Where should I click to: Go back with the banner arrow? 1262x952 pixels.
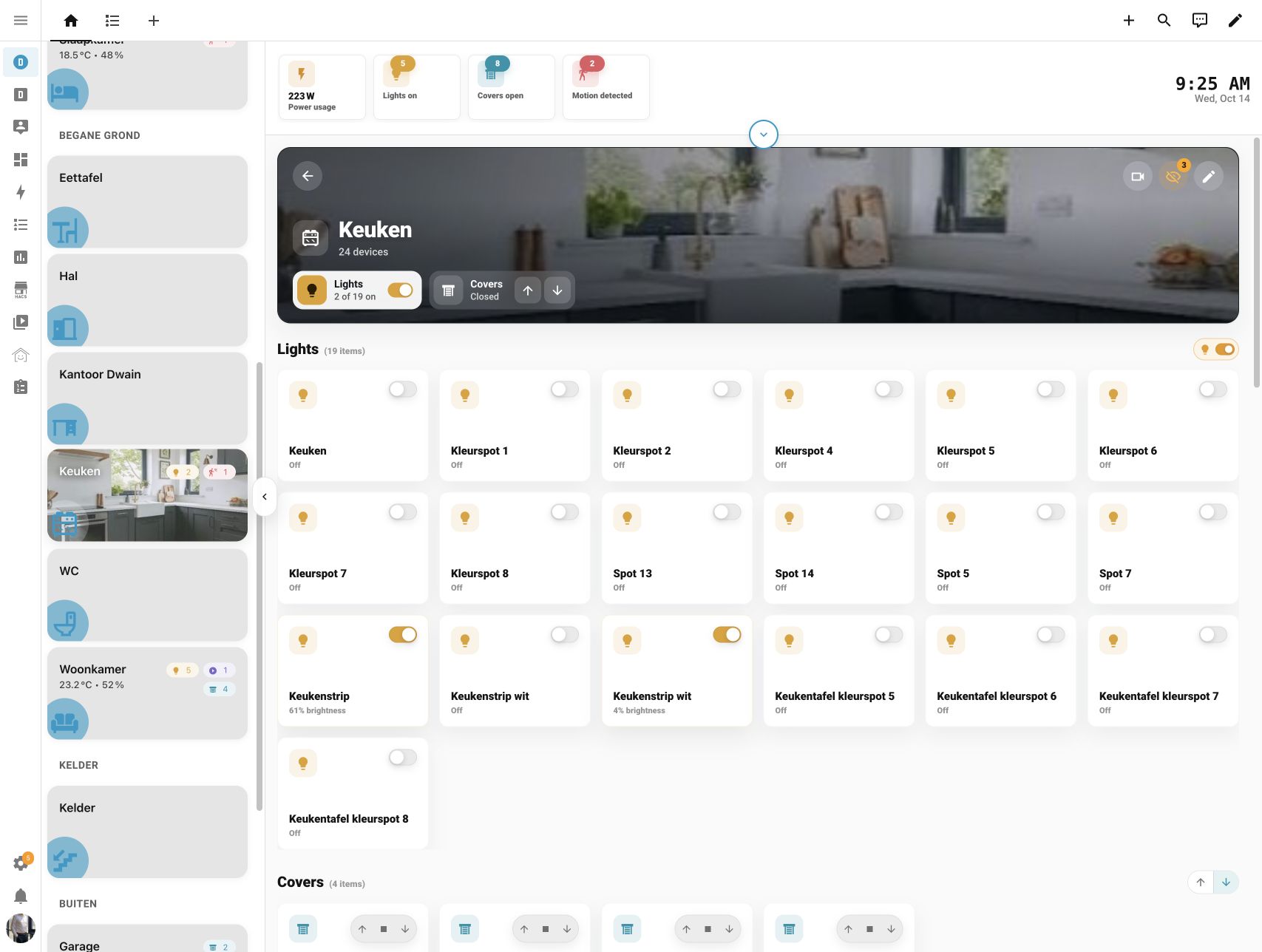click(x=308, y=176)
